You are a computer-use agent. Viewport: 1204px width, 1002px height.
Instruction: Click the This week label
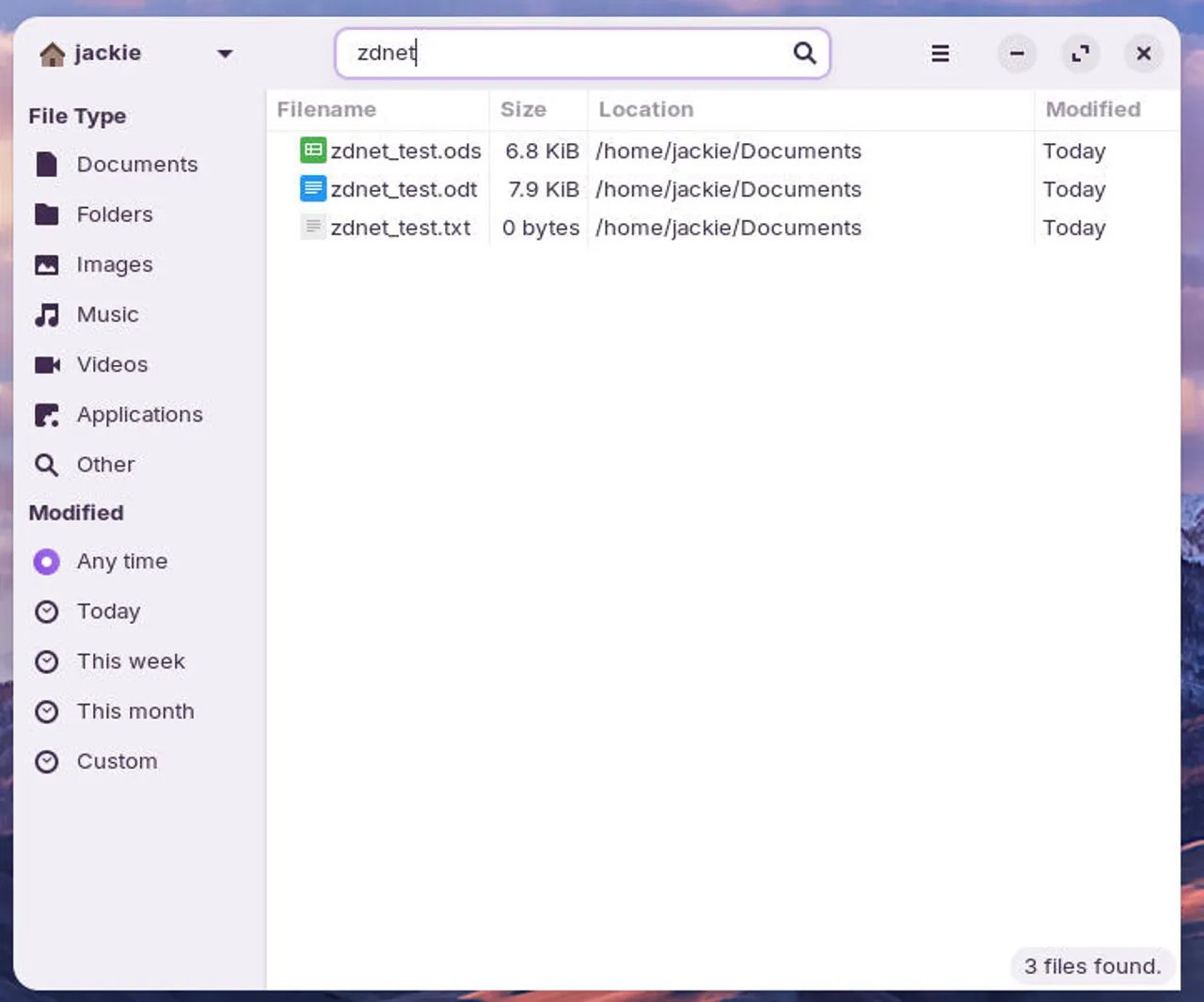[132, 661]
